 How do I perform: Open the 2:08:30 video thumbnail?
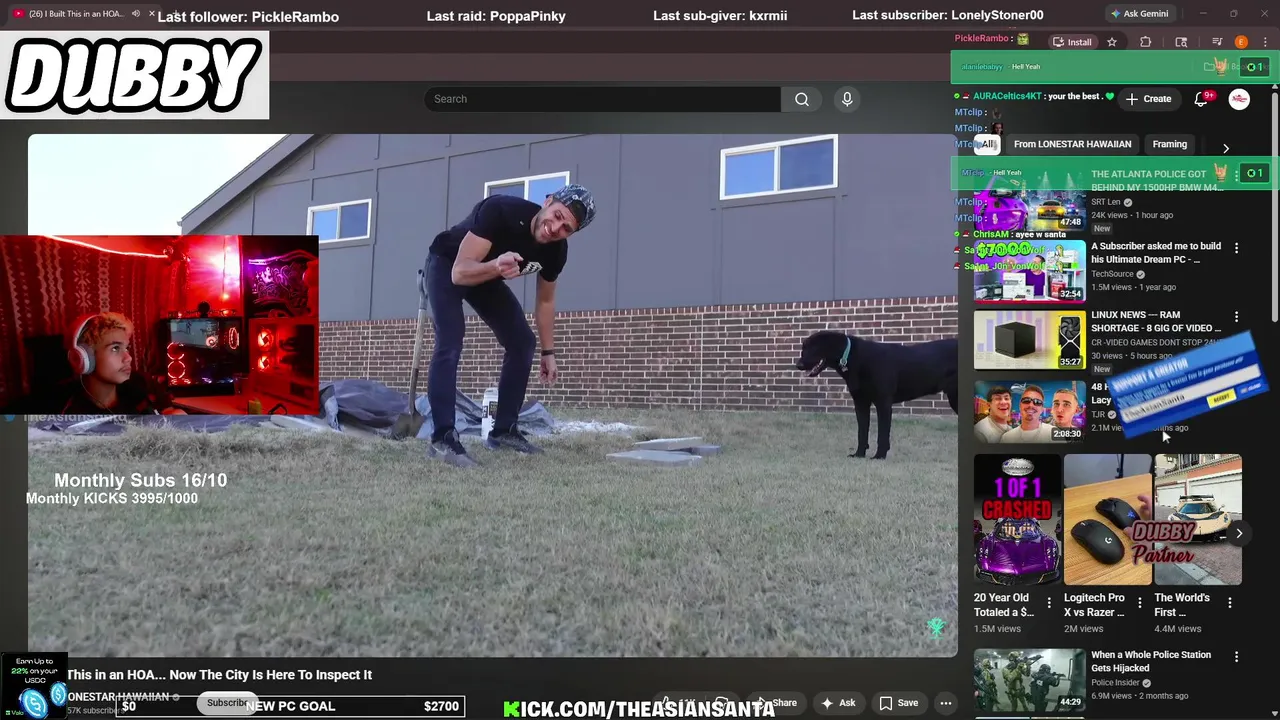(1029, 410)
